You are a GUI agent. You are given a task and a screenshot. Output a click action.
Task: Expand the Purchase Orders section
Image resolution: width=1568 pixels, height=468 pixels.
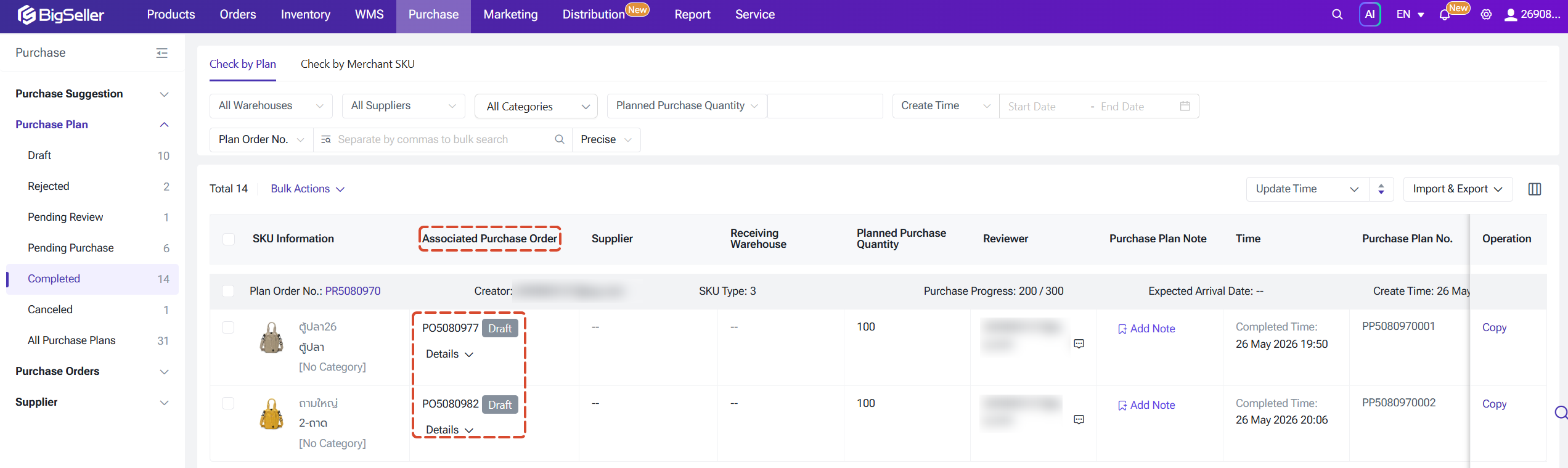[x=92, y=371]
